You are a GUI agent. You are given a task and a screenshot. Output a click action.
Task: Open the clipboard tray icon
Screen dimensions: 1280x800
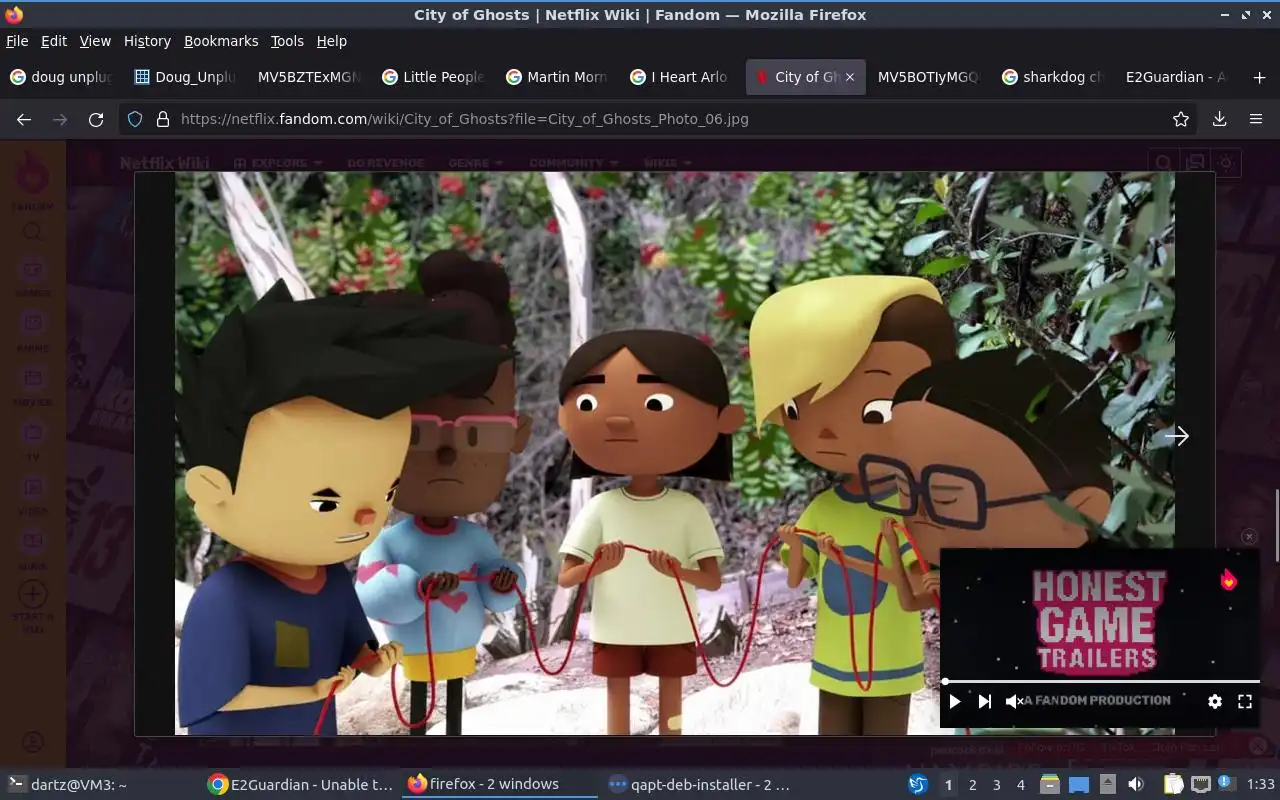1173,785
